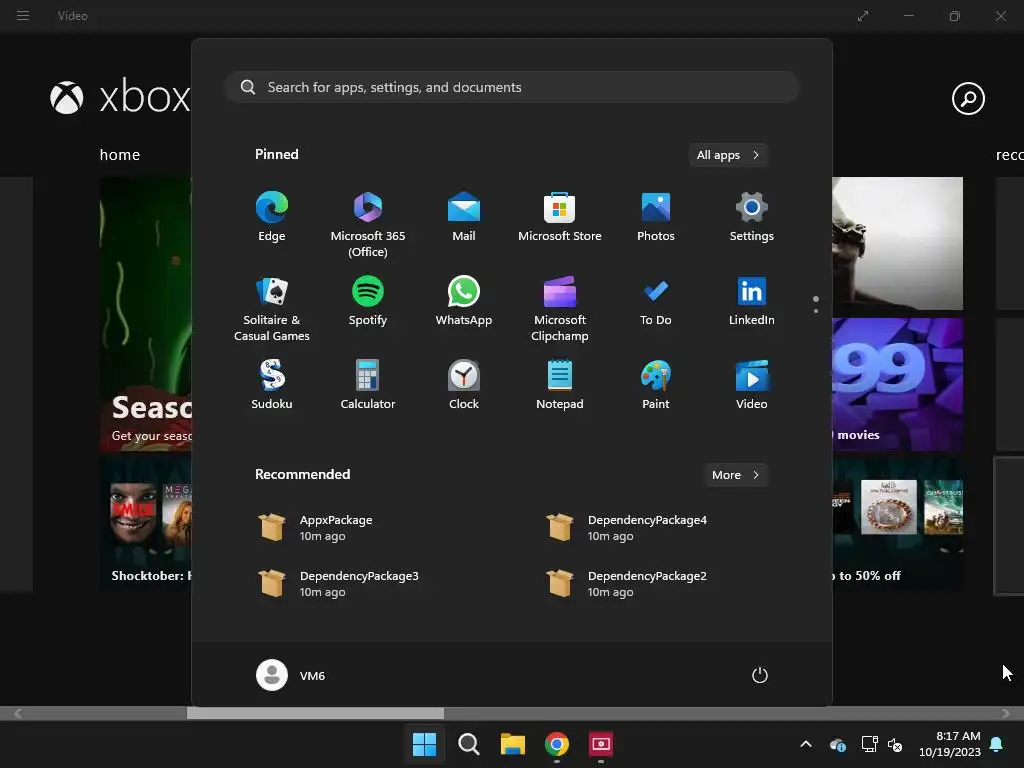Image resolution: width=1024 pixels, height=768 pixels.
Task: Open File Explorer from taskbar
Action: click(x=513, y=744)
